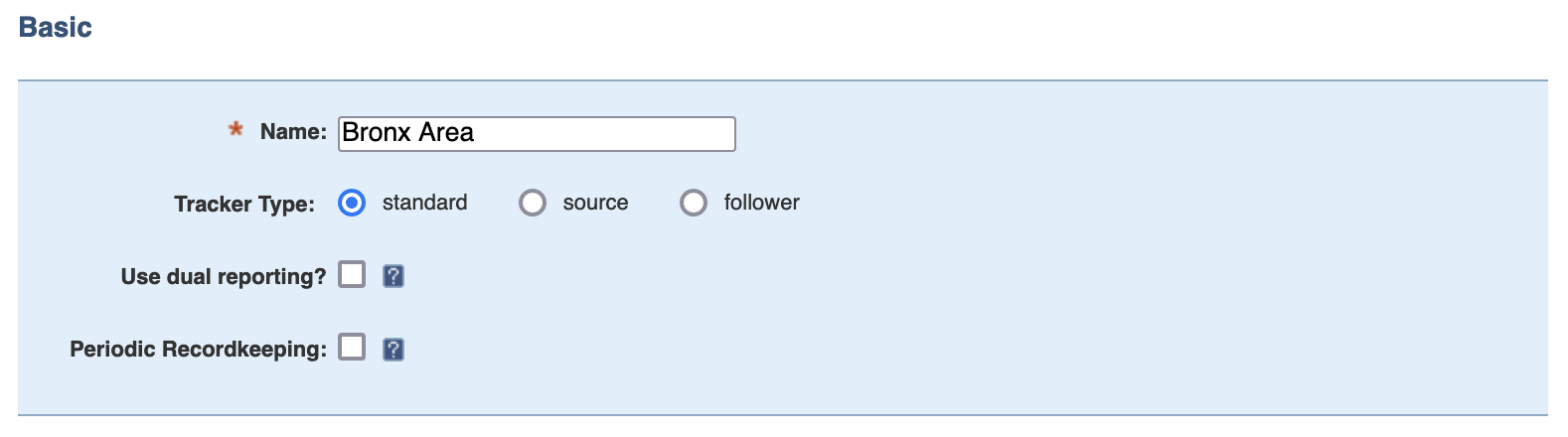Click the Basic section heading

(x=56, y=27)
